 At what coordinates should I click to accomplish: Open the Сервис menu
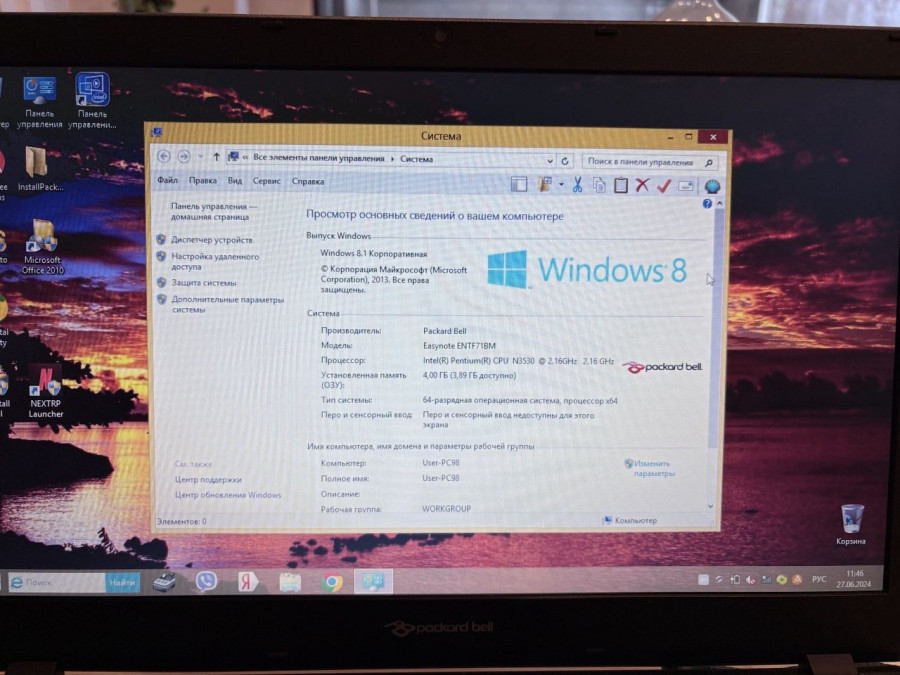[266, 181]
